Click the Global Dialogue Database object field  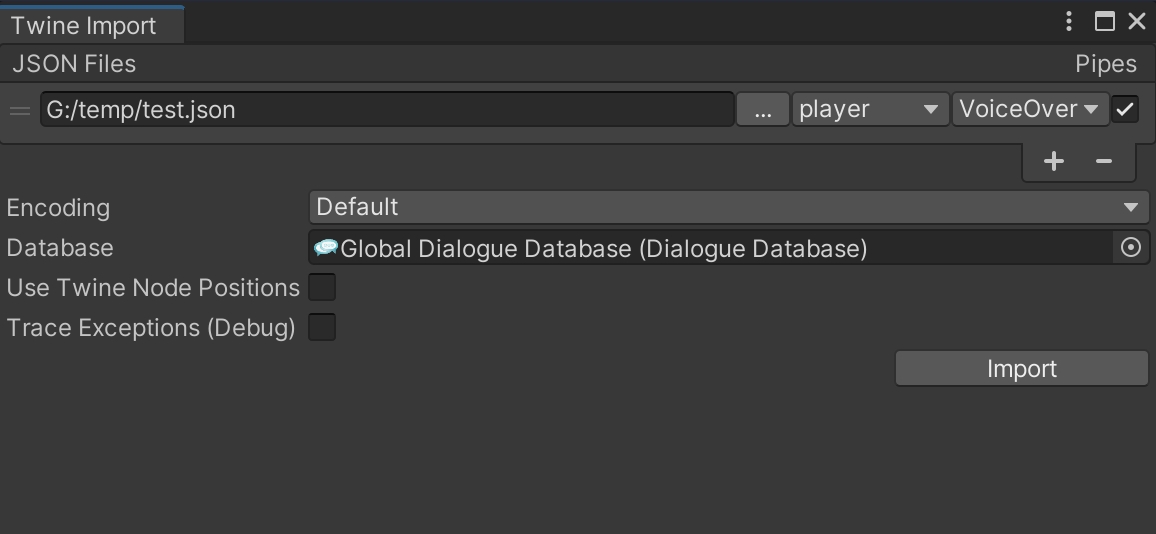(710, 248)
